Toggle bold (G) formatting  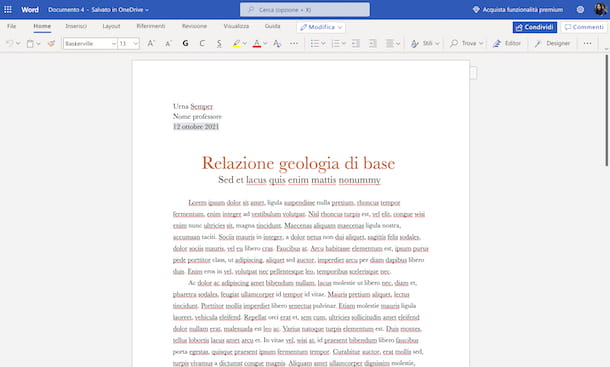(185, 44)
